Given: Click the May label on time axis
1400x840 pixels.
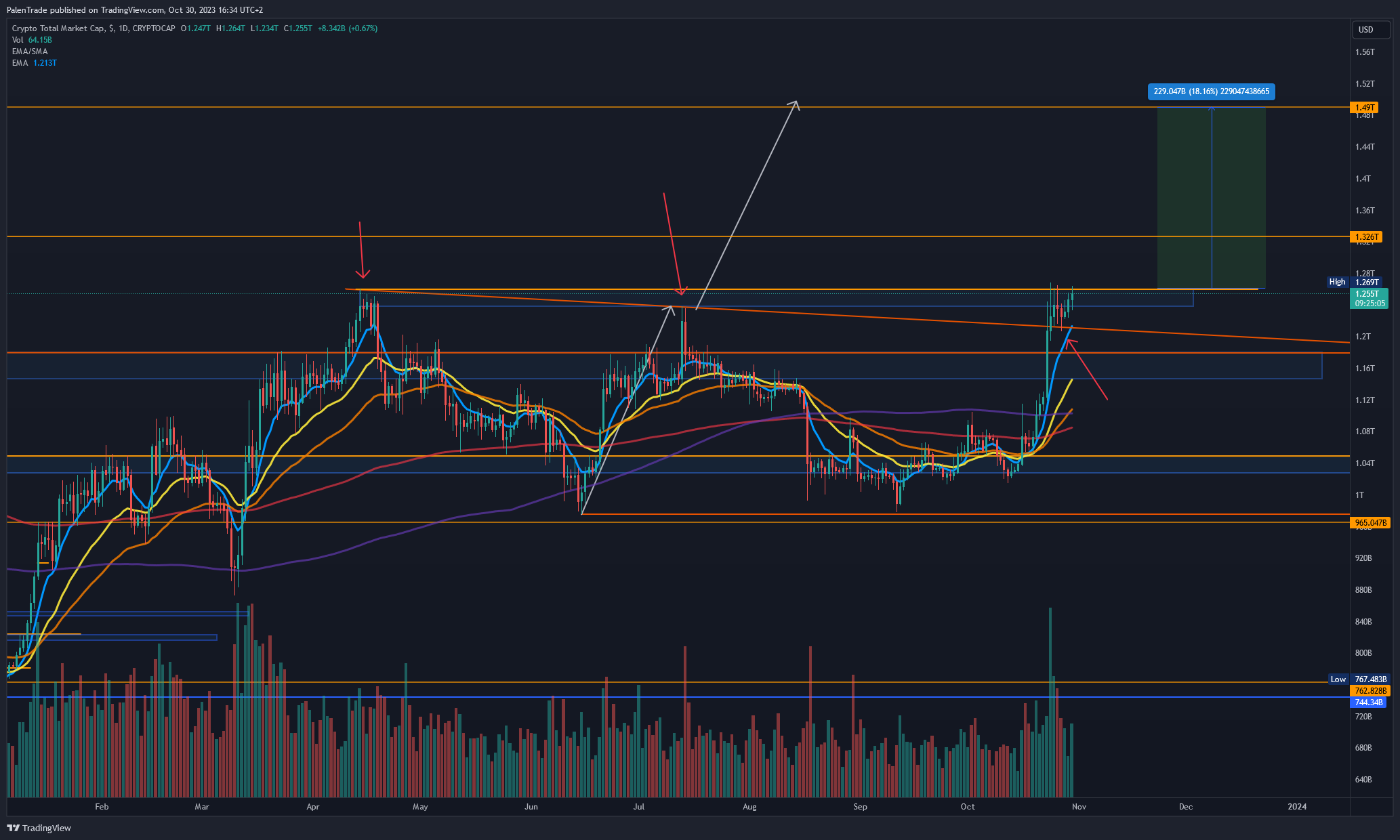Looking at the screenshot, I should coord(420,807).
